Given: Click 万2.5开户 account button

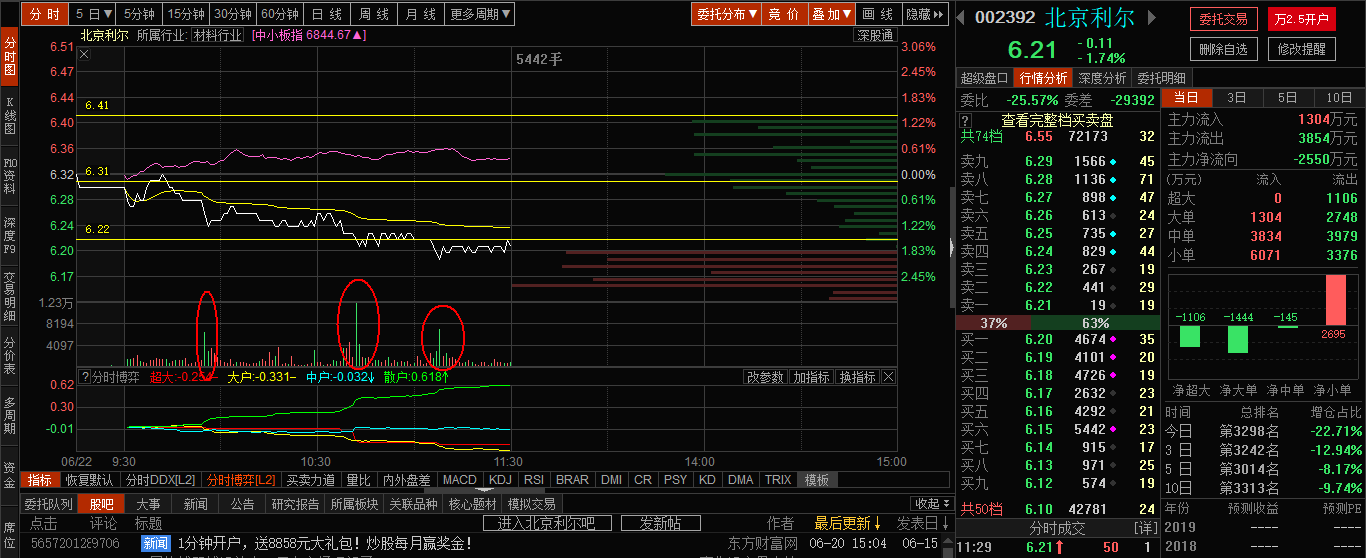Looking at the screenshot, I should click(1301, 19).
